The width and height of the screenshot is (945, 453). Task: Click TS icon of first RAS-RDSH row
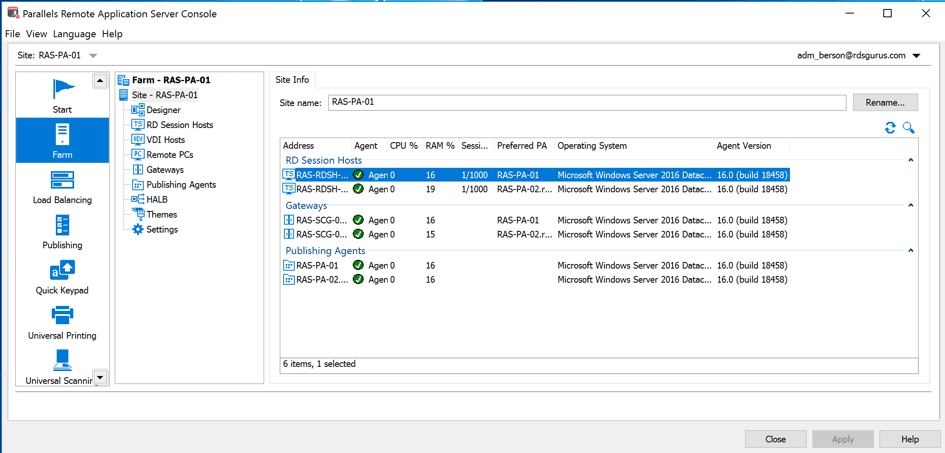[289, 175]
